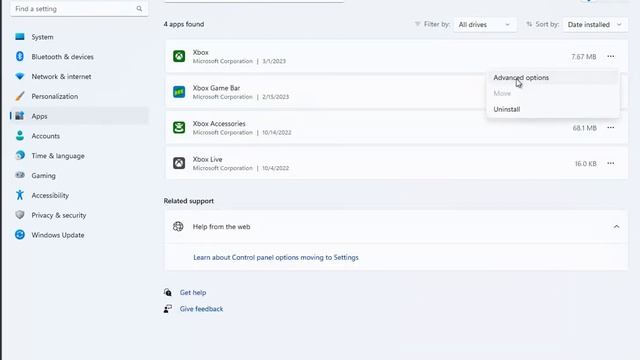Open the Personalization brush icon
Image resolution: width=640 pixels, height=360 pixels.
click(x=20, y=96)
